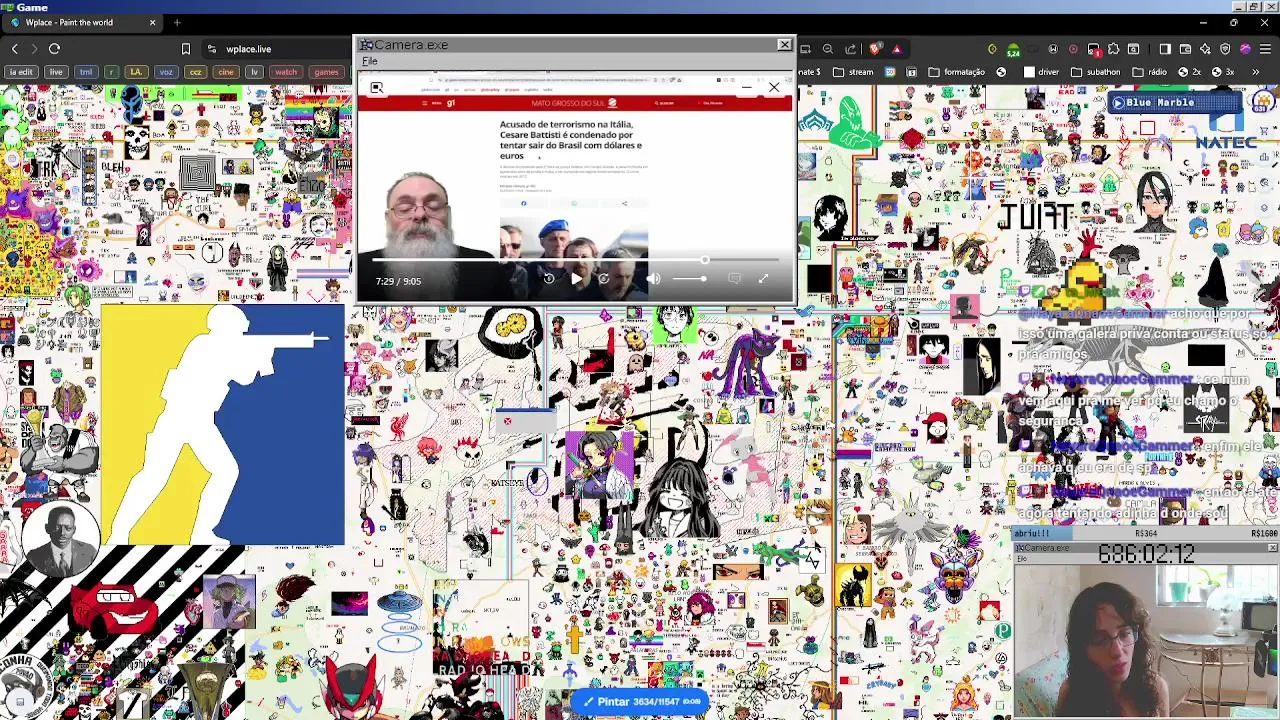
Task: Click the zoom magnifier icon in address bar
Action: click(827, 49)
